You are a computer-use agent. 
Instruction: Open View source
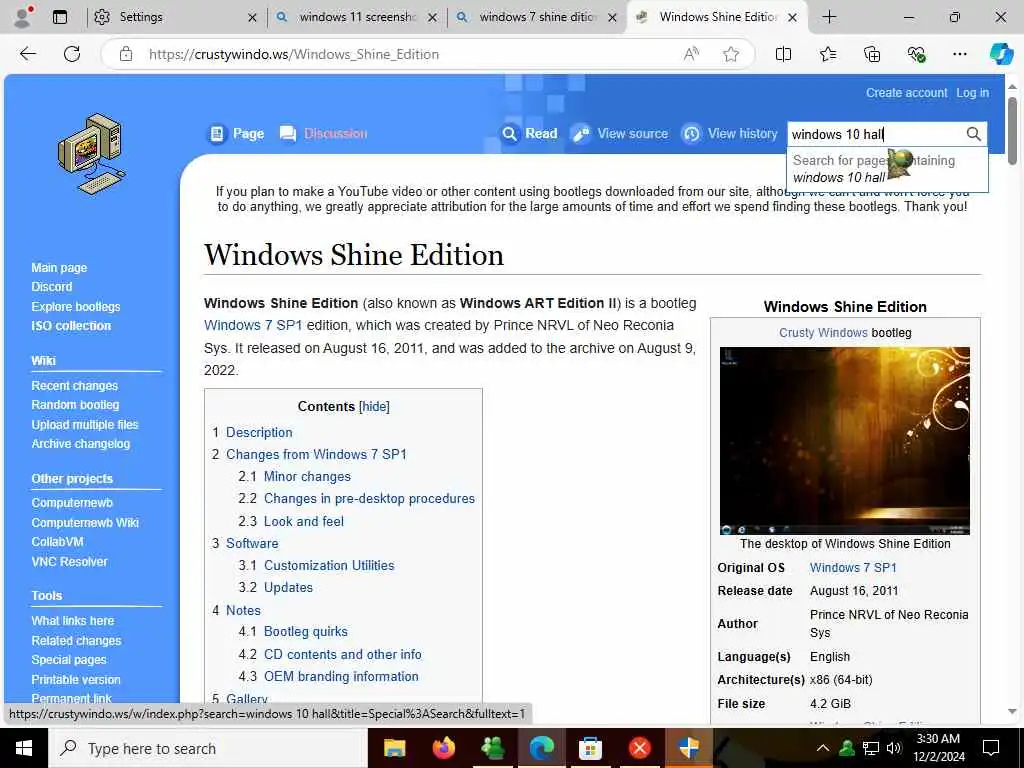point(620,134)
